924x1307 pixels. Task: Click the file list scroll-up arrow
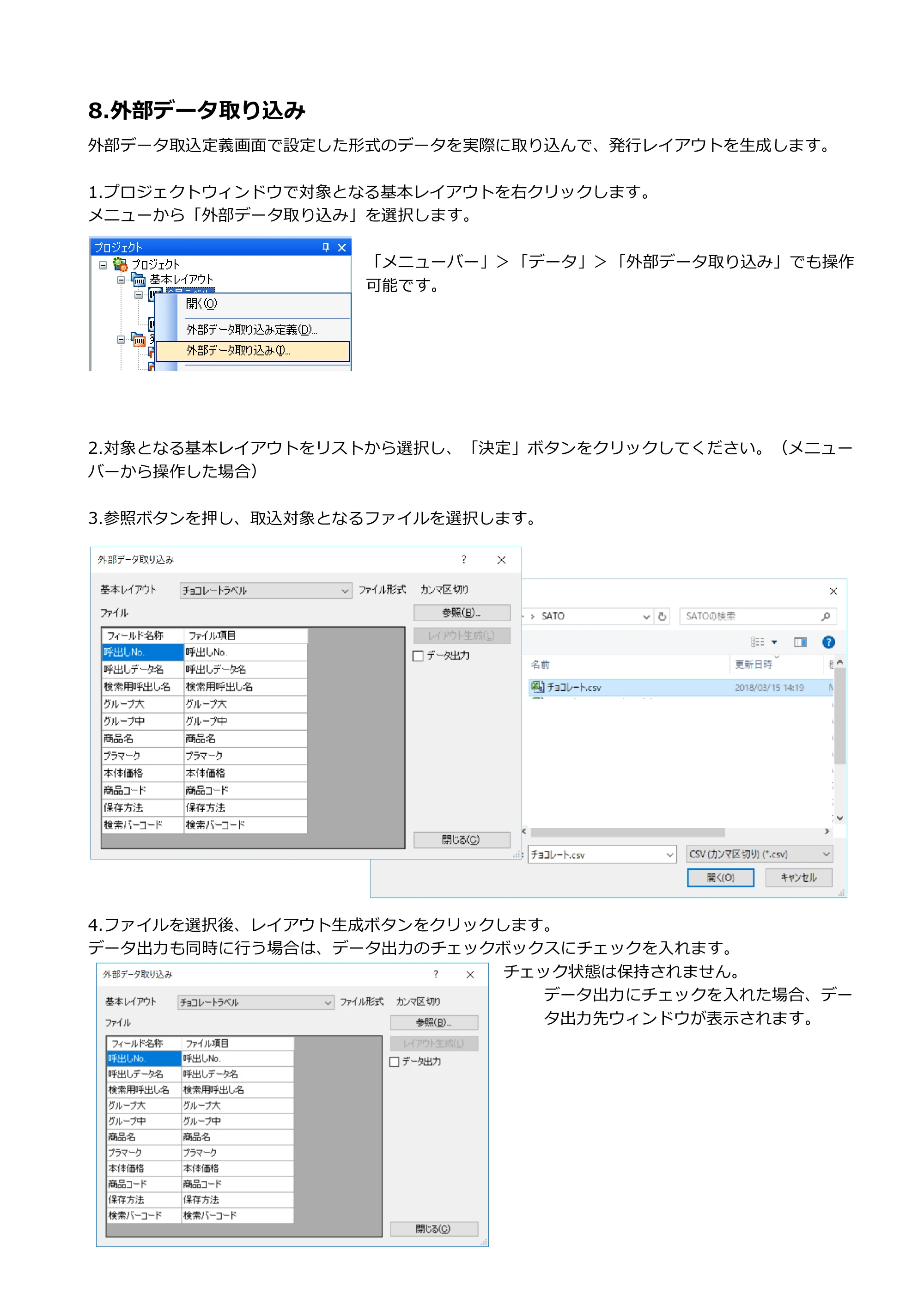click(x=840, y=662)
